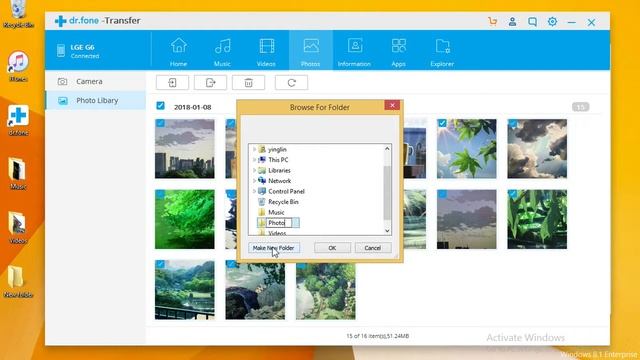The image size is (640, 360).
Task: Select the Videos folder in the tree
Action: pos(277,233)
